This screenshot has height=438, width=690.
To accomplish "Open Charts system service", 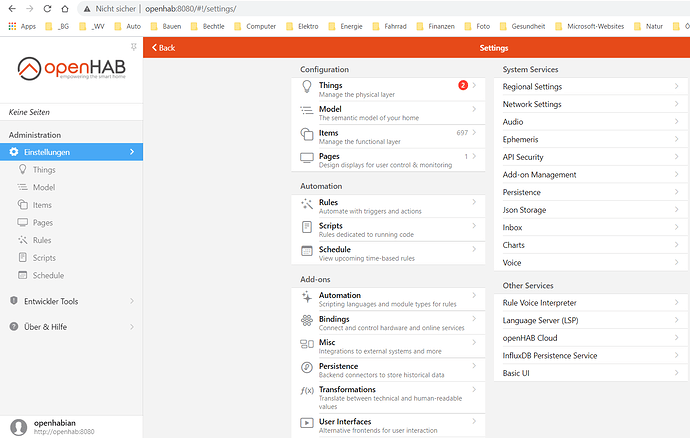I will (591, 245).
